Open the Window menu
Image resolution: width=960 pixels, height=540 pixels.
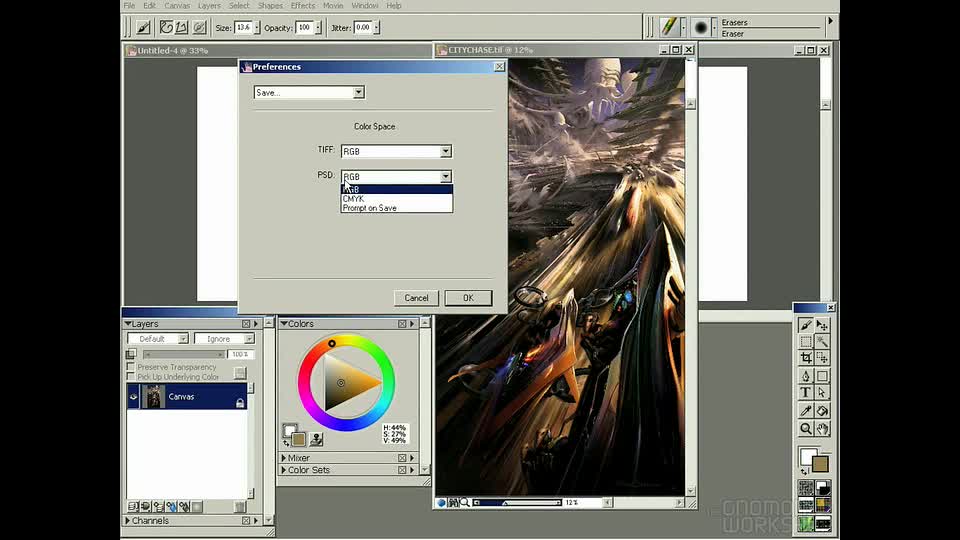(364, 6)
